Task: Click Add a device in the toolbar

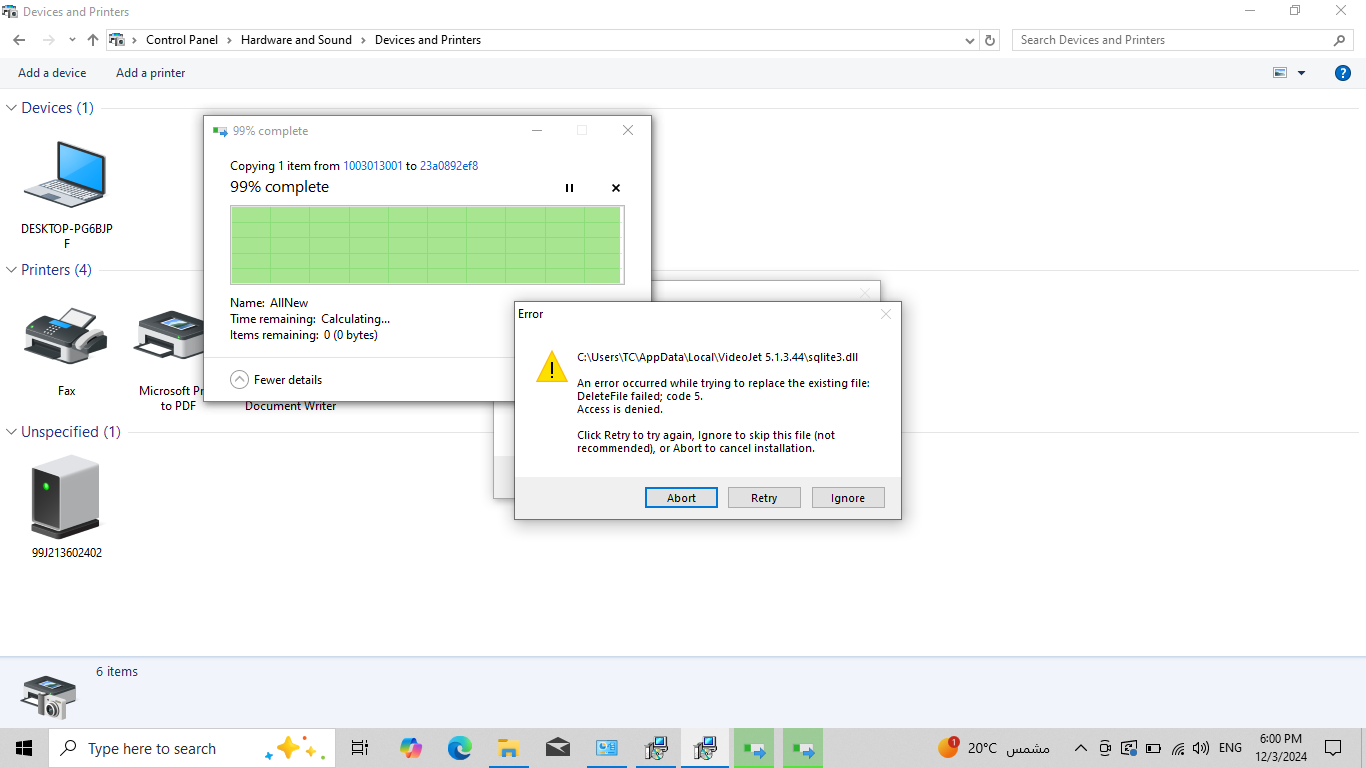Action: 52,73
